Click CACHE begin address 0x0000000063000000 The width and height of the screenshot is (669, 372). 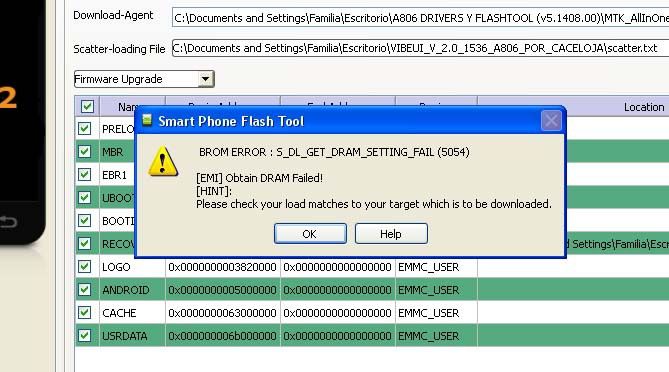222,313
